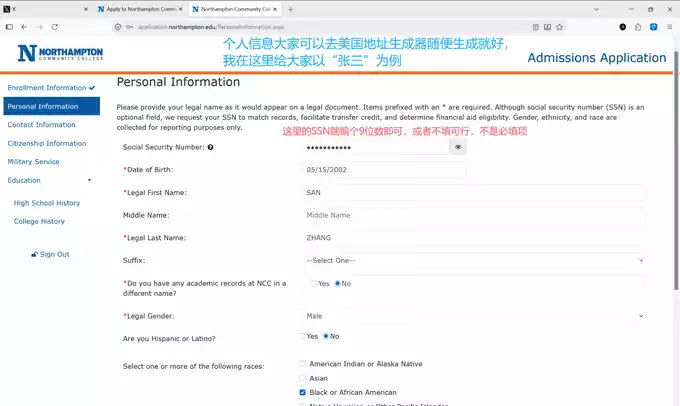Close the Apply to Northampton tab
Image resolution: width=680 pixels, height=406 pixels.
point(181,9)
